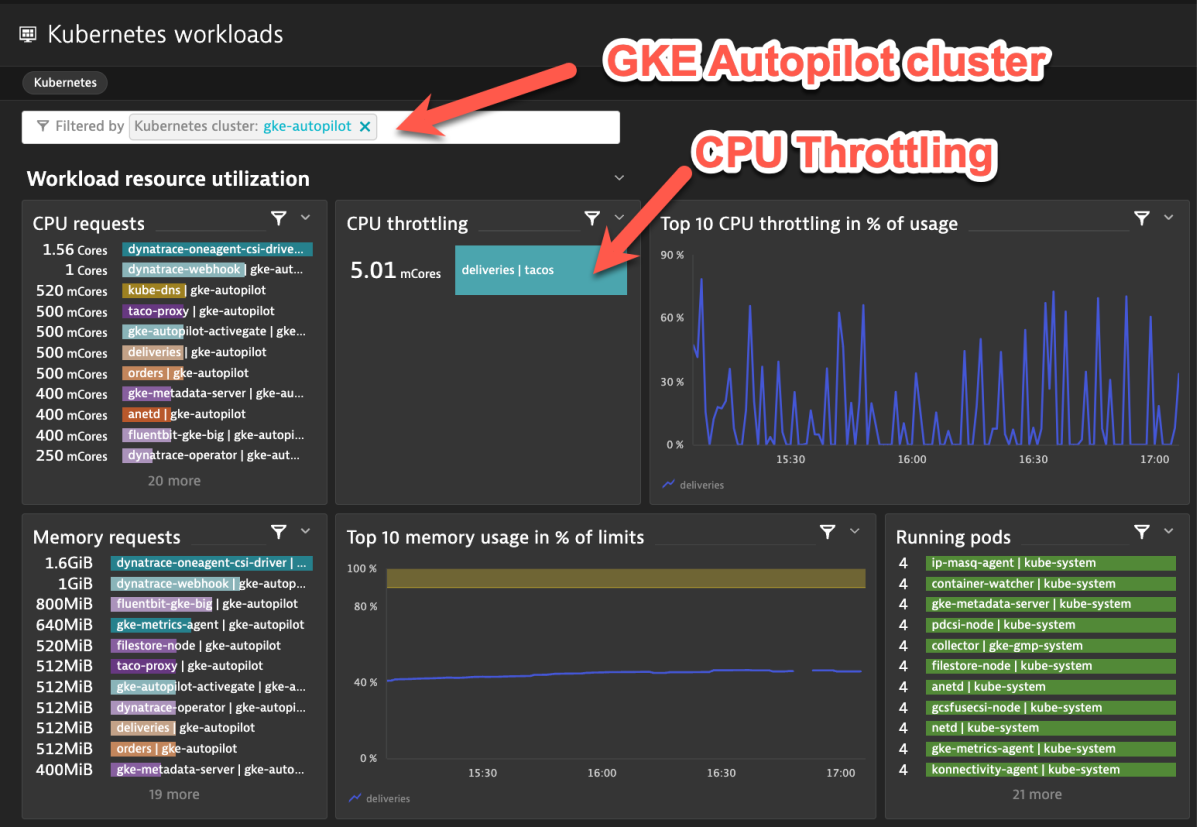Show 20 more CPU requests entries

click(173, 480)
